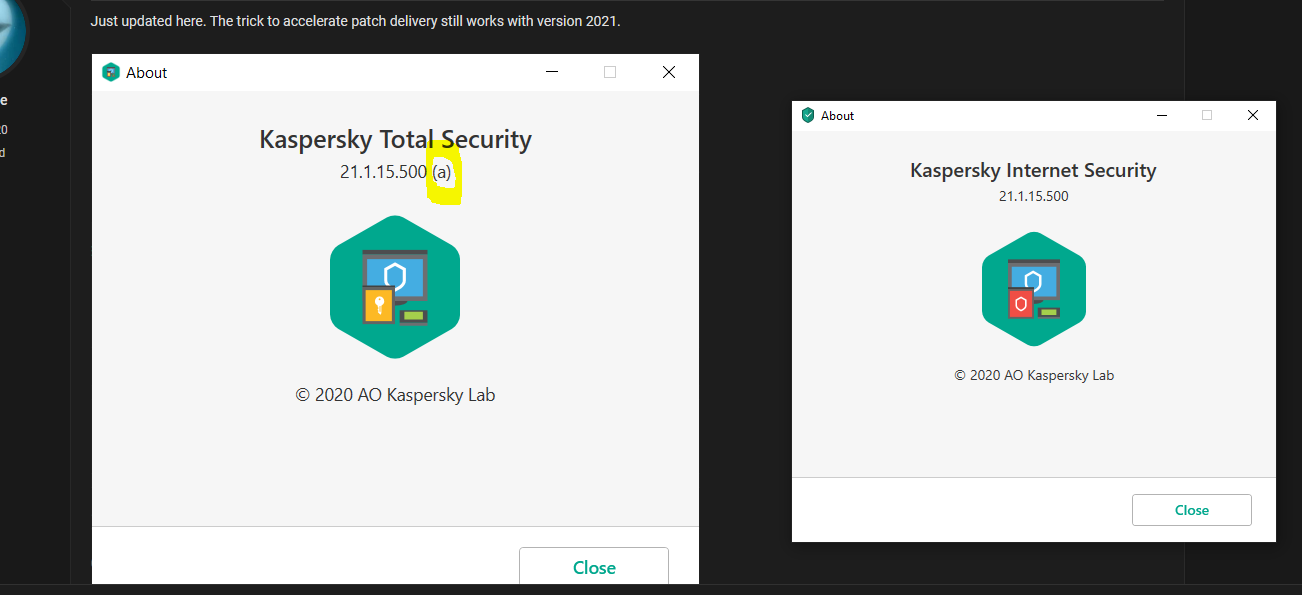Open the forum user's avatar picture
Screen dimensions: 1302x595
(x=10, y=35)
